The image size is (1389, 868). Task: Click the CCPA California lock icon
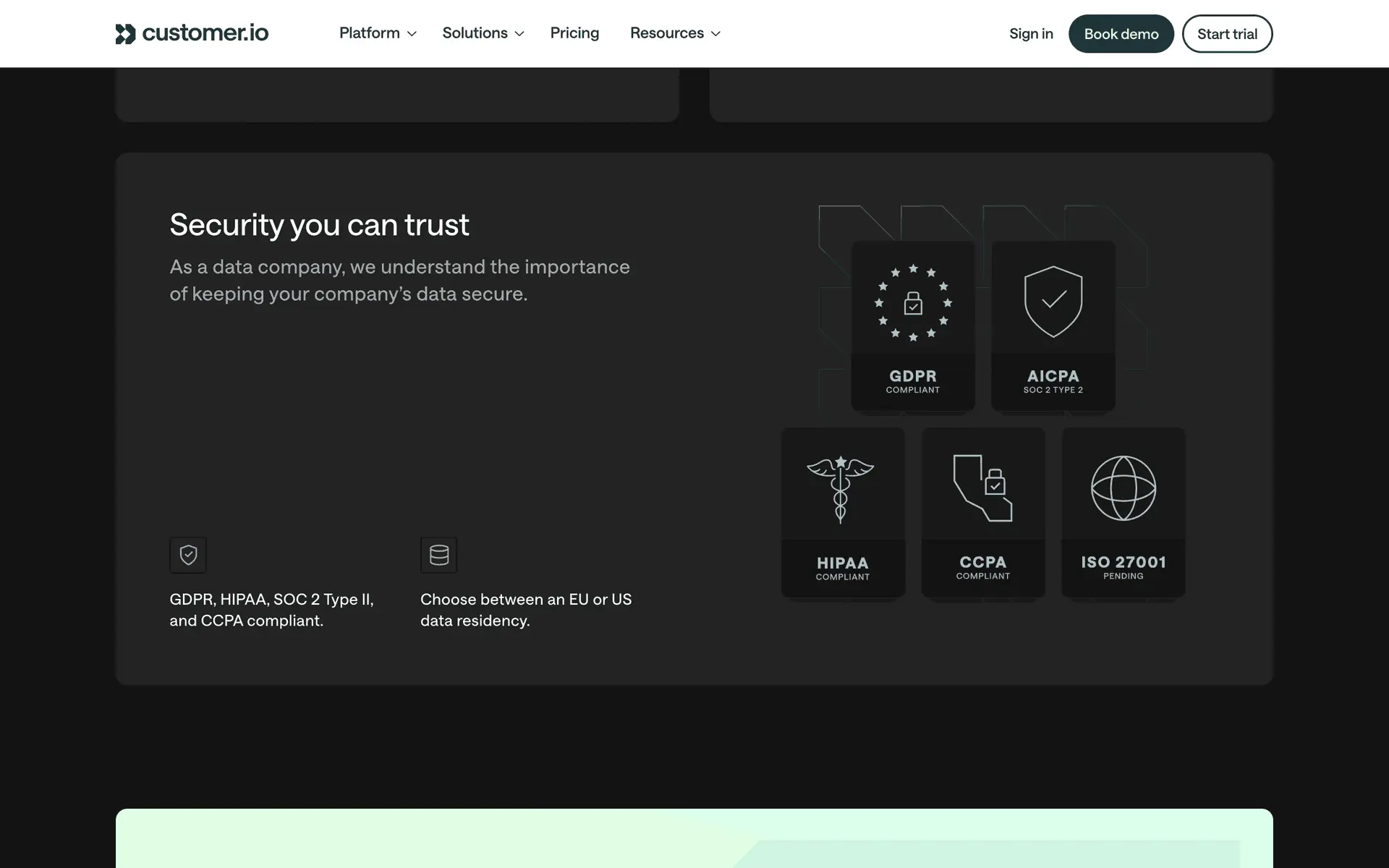(982, 488)
